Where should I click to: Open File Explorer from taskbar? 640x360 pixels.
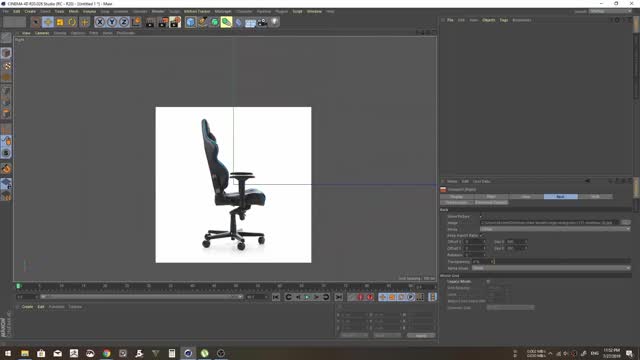point(25,353)
